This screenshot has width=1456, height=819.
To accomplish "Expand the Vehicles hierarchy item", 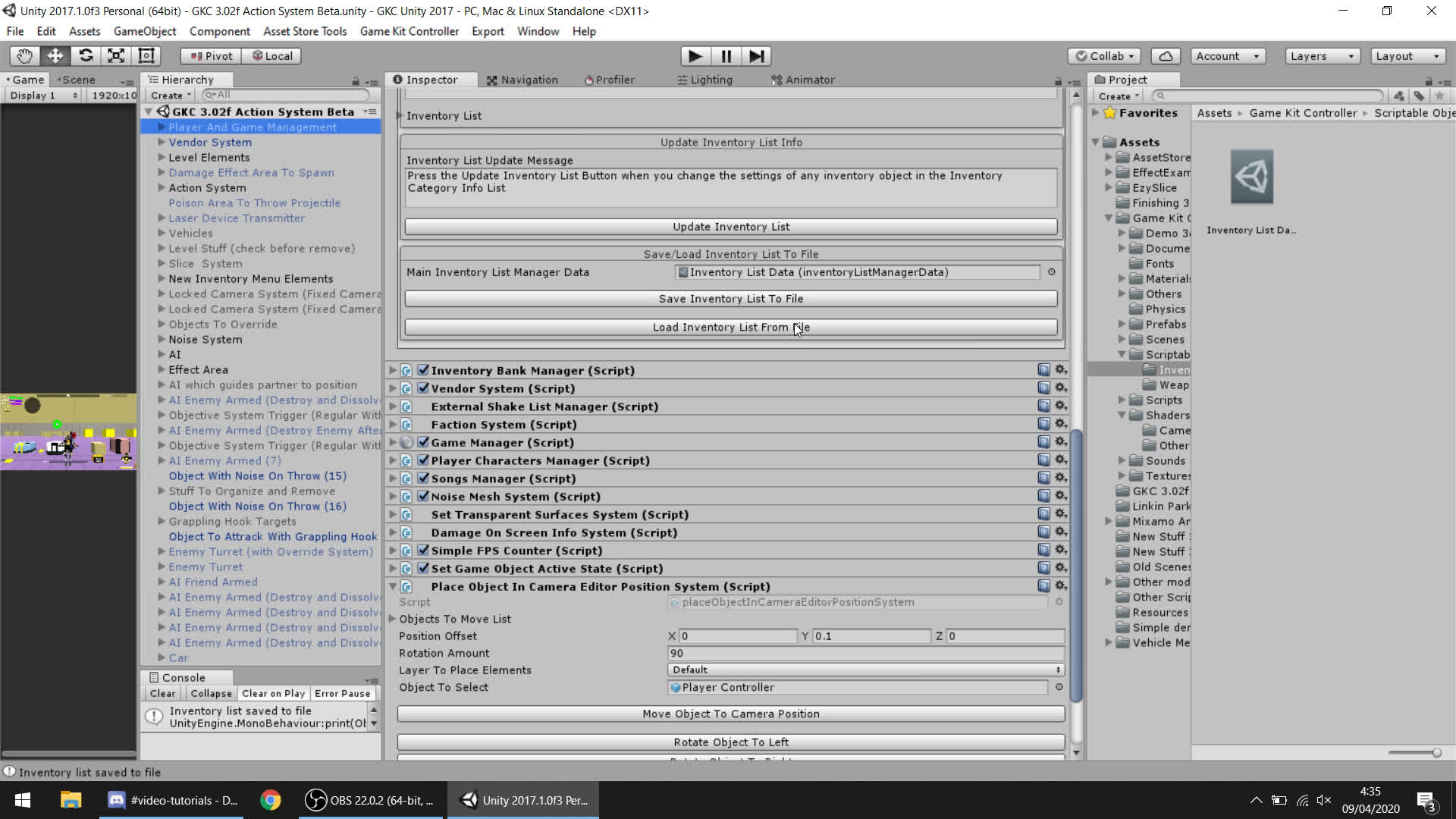I will click(x=162, y=234).
